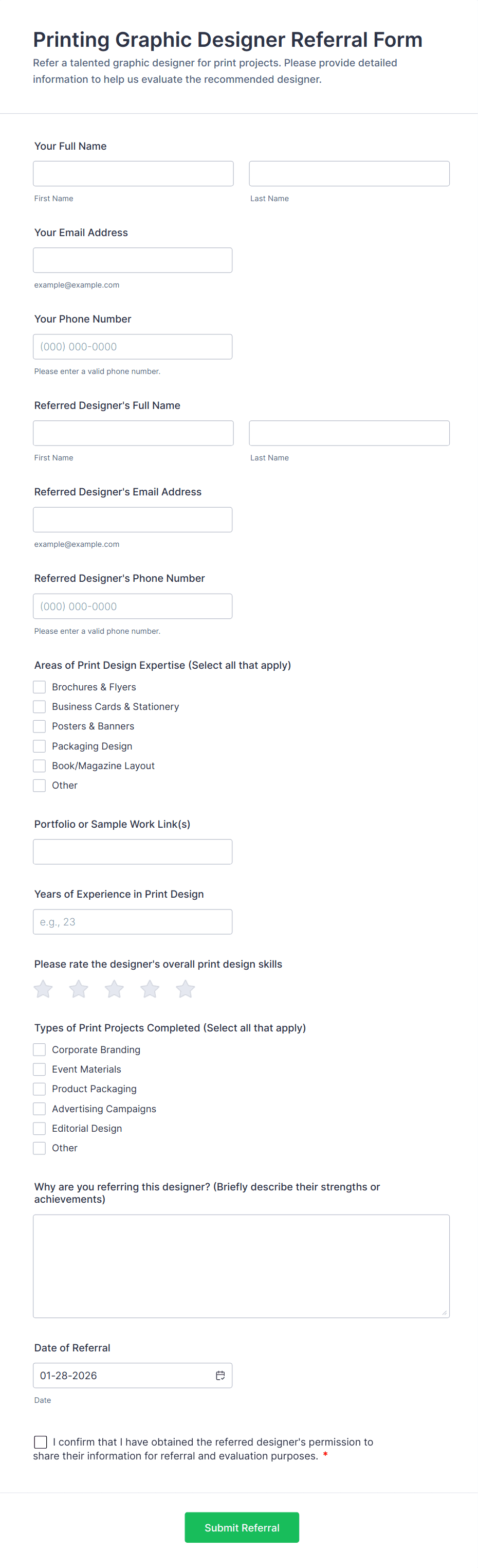Check the Editorial Design box
The height and width of the screenshot is (1568, 478).
tap(40, 1129)
